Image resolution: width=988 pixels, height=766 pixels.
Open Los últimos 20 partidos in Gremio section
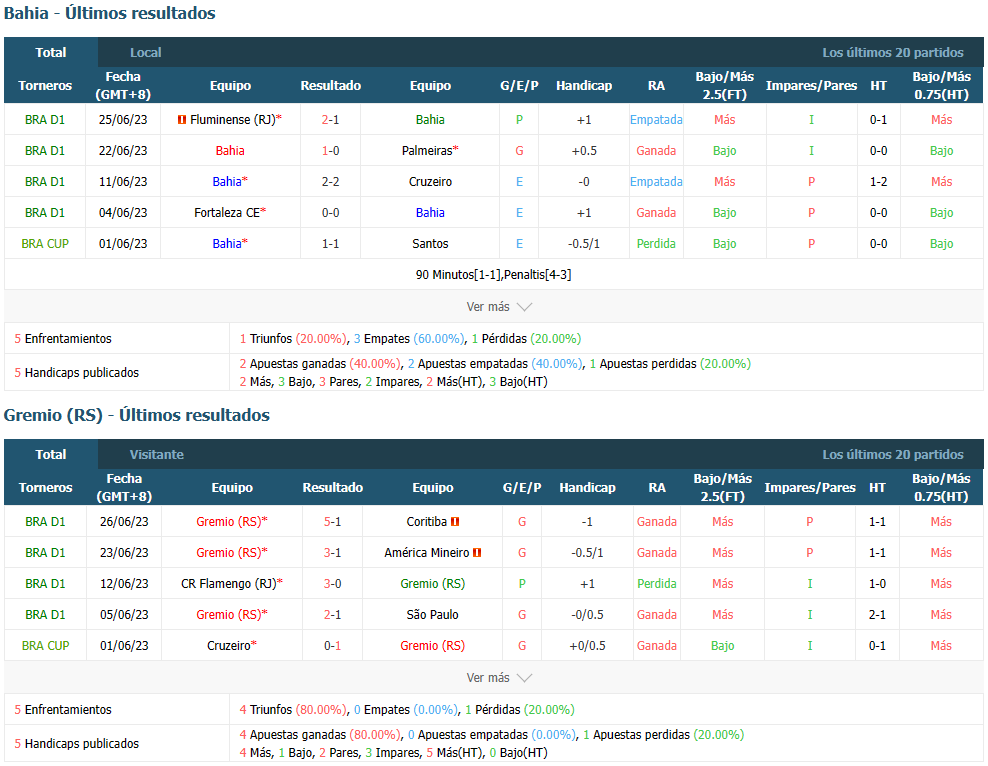pos(893,454)
